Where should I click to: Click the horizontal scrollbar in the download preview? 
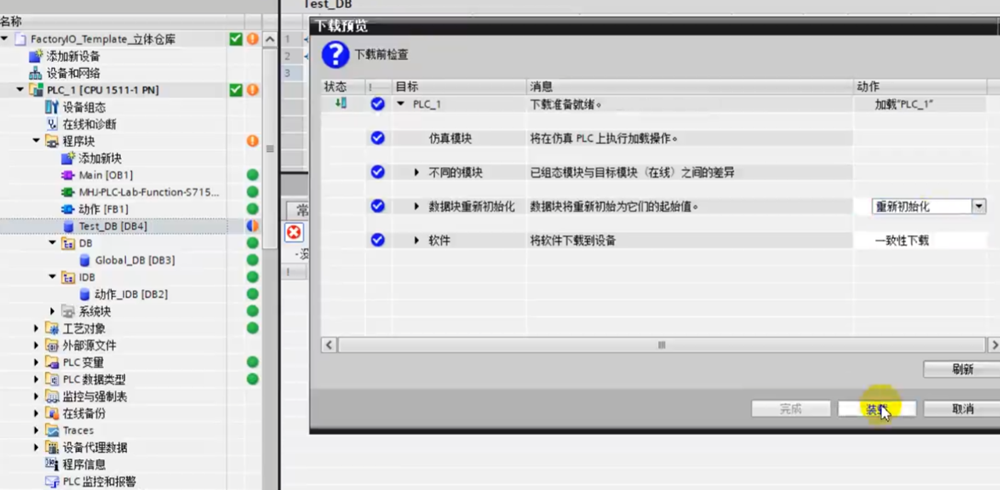[660, 344]
